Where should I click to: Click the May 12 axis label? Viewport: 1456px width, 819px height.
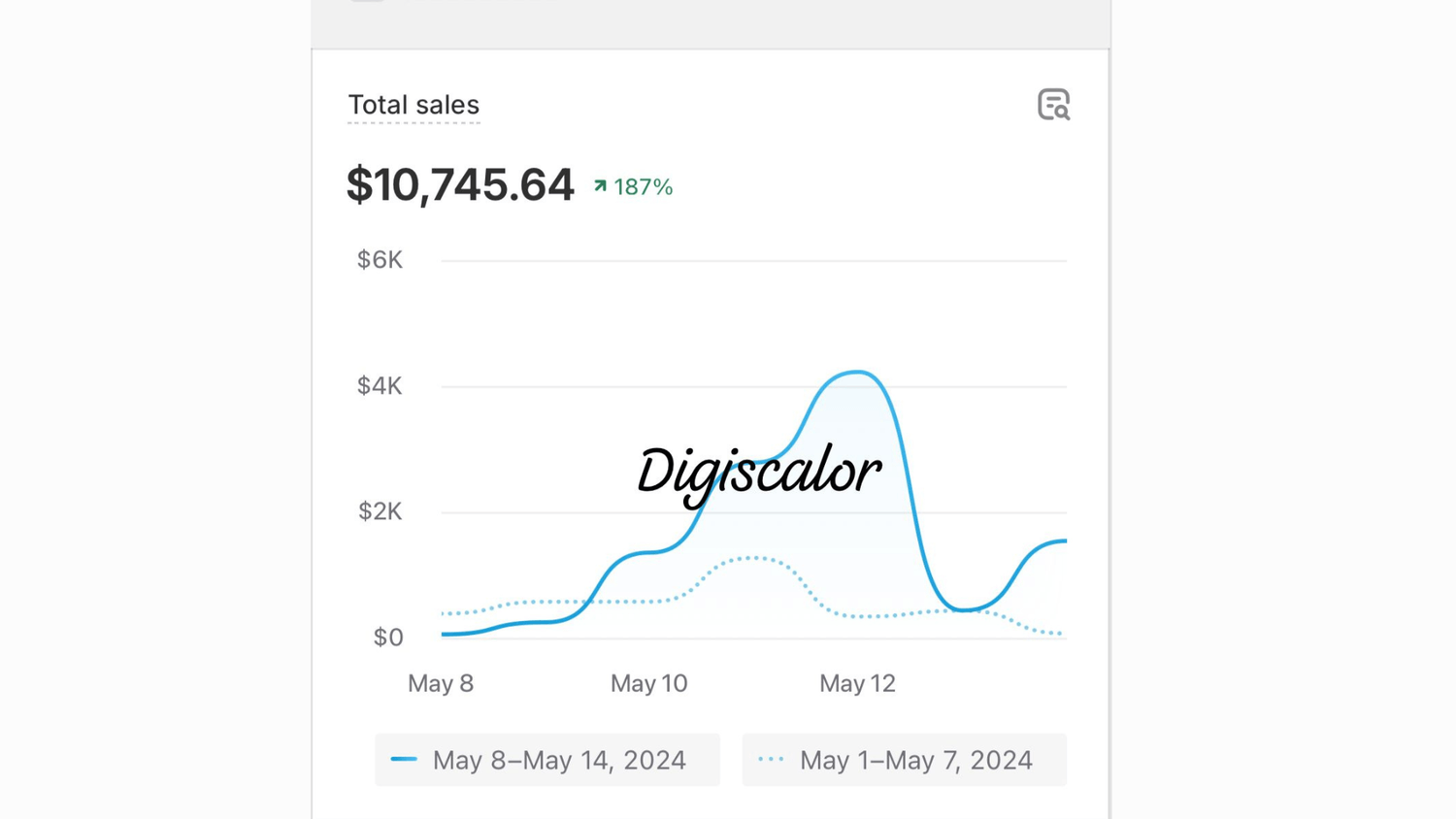[857, 683]
